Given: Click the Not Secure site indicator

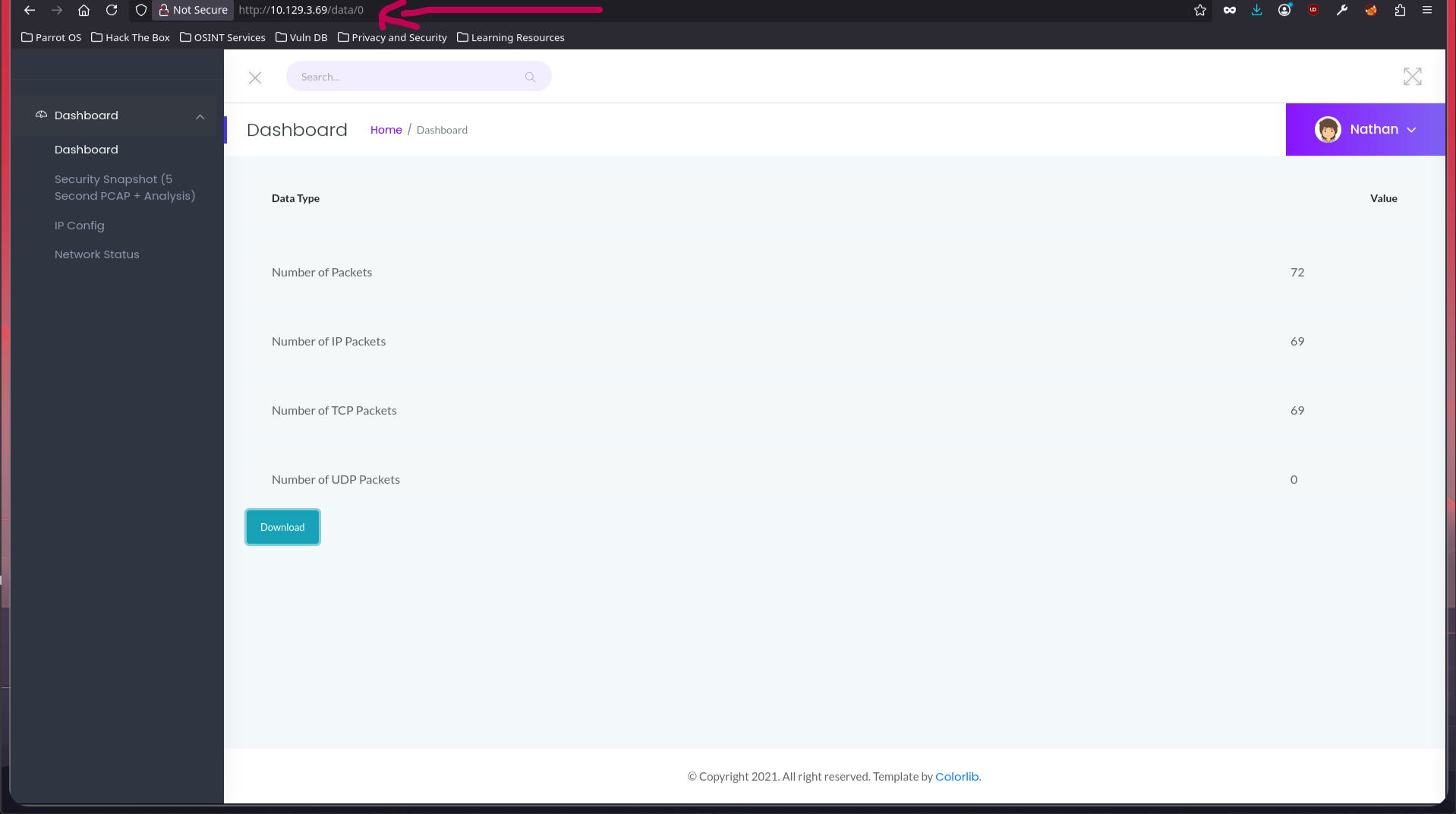Looking at the screenshot, I should click(193, 10).
